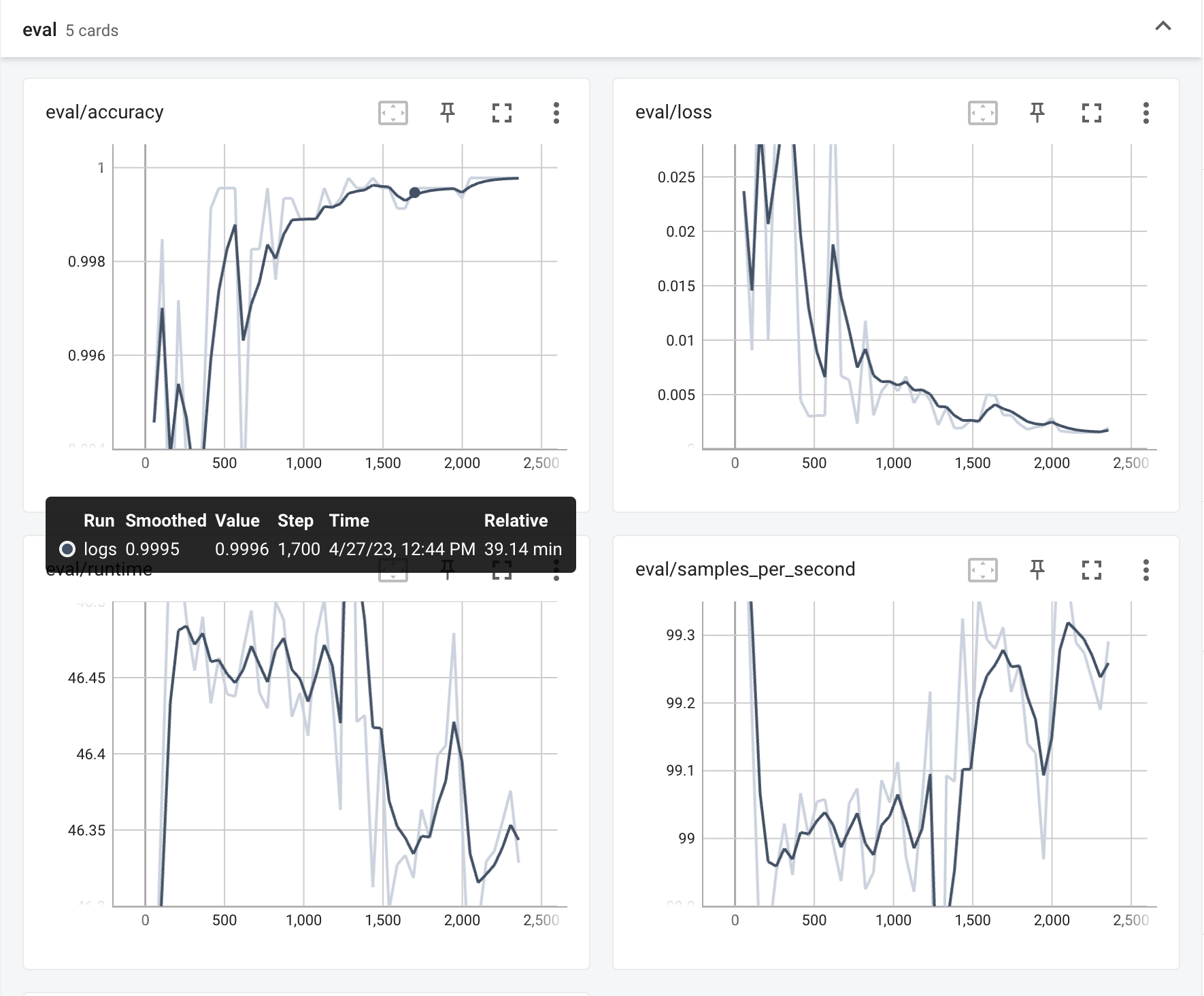Pin the eval/samples_per_second card
The image size is (1204, 996).
coord(1037,570)
